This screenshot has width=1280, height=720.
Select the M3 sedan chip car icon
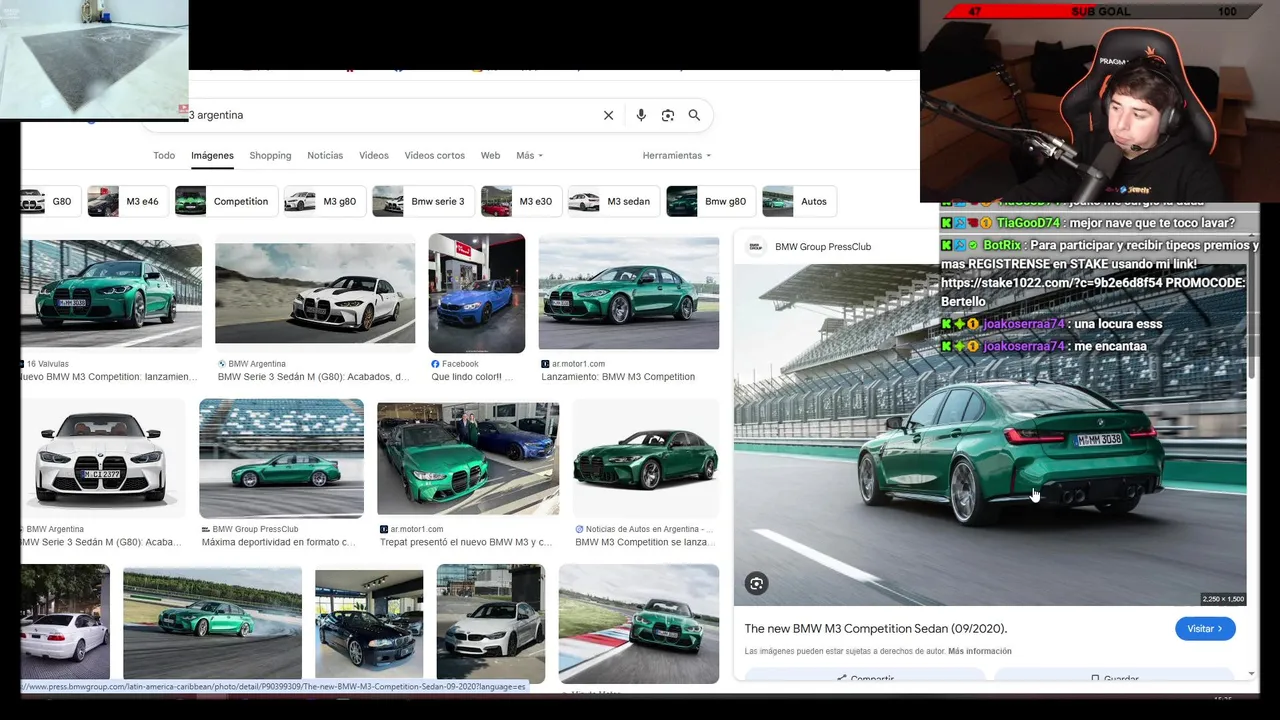click(x=584, y=201)
